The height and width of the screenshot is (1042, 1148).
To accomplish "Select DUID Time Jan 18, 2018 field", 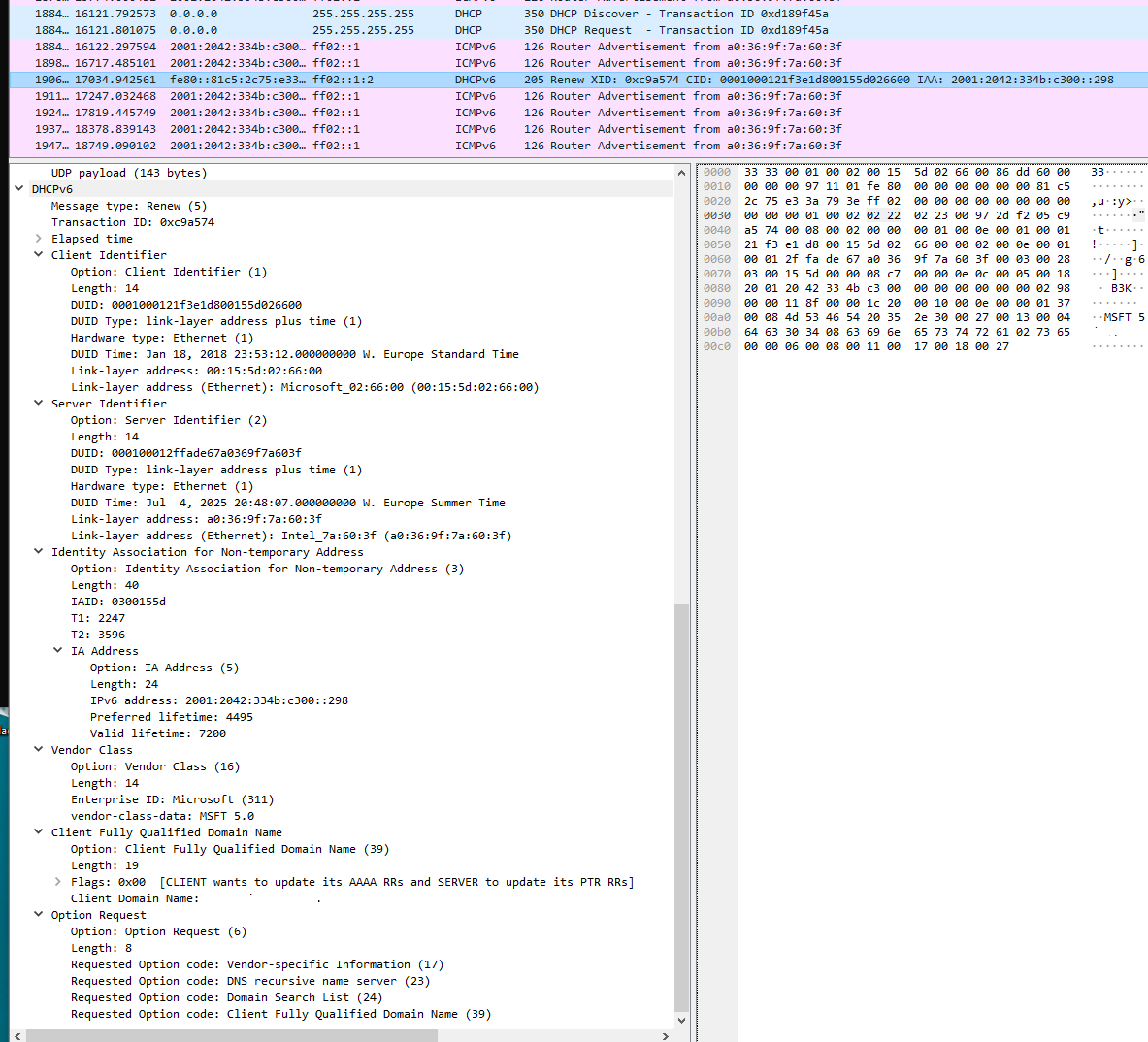I will [294, 354].
